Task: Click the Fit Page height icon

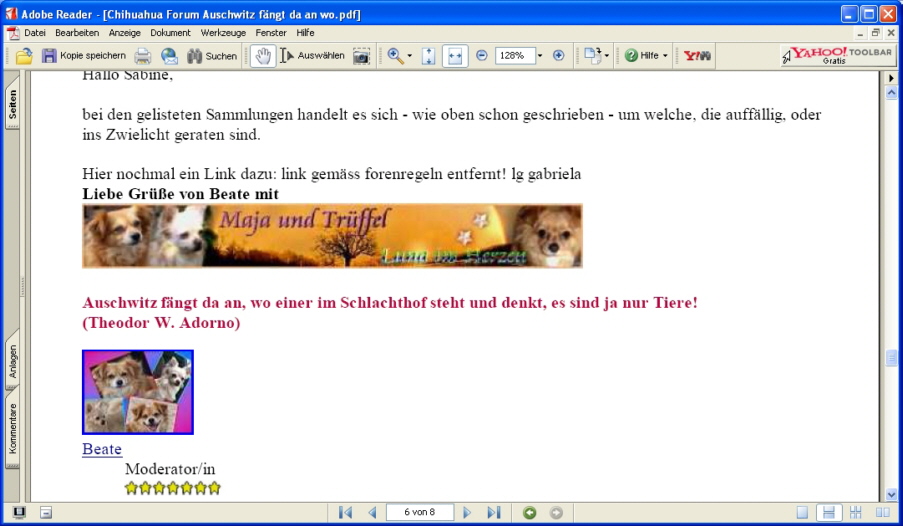Action: (x=428, y=56)
